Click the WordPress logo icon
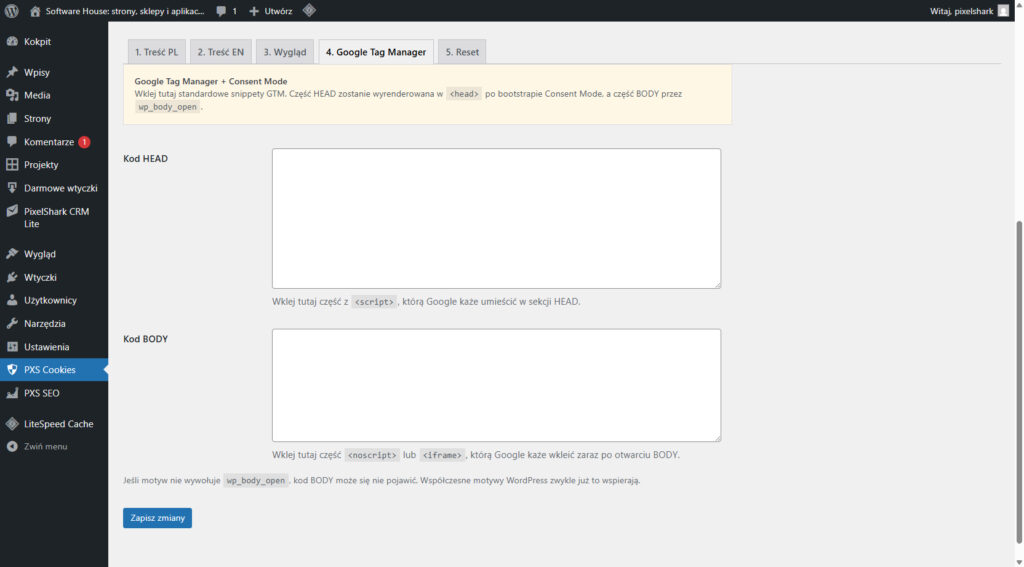 point(12,11)
